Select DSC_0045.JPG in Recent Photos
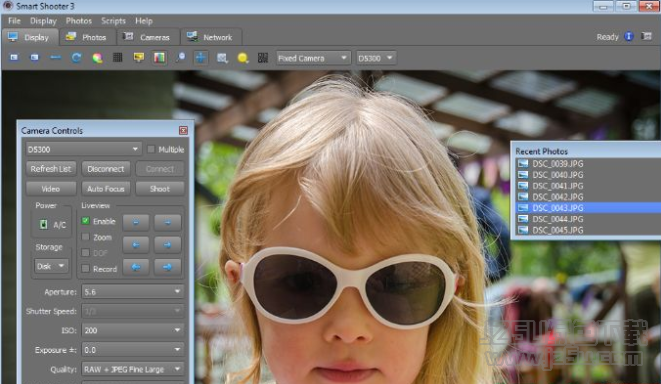661x384 pixels. tap(588, 230)
